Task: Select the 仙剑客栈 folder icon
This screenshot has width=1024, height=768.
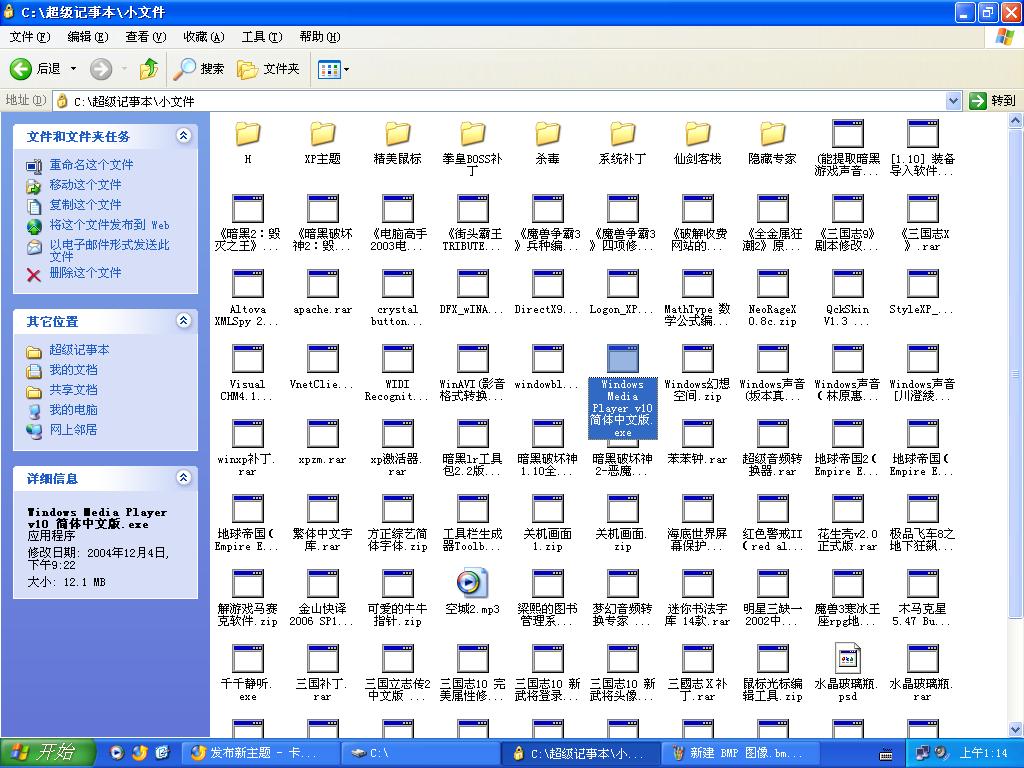Action: (x=697, y=134)
